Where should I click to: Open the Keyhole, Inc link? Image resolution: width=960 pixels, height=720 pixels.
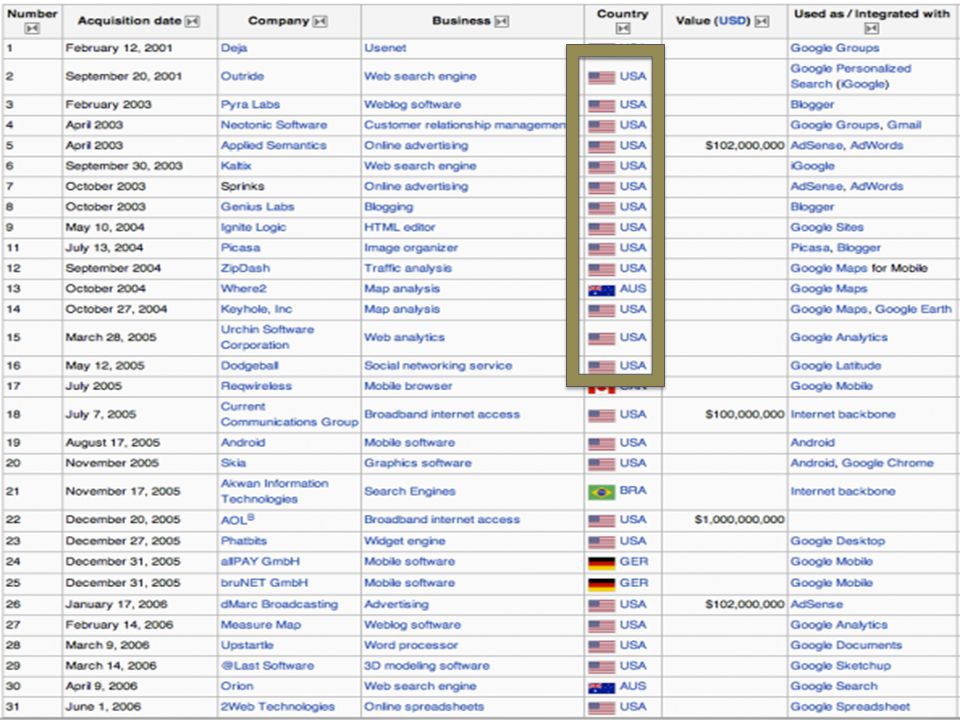pos(257,309)
